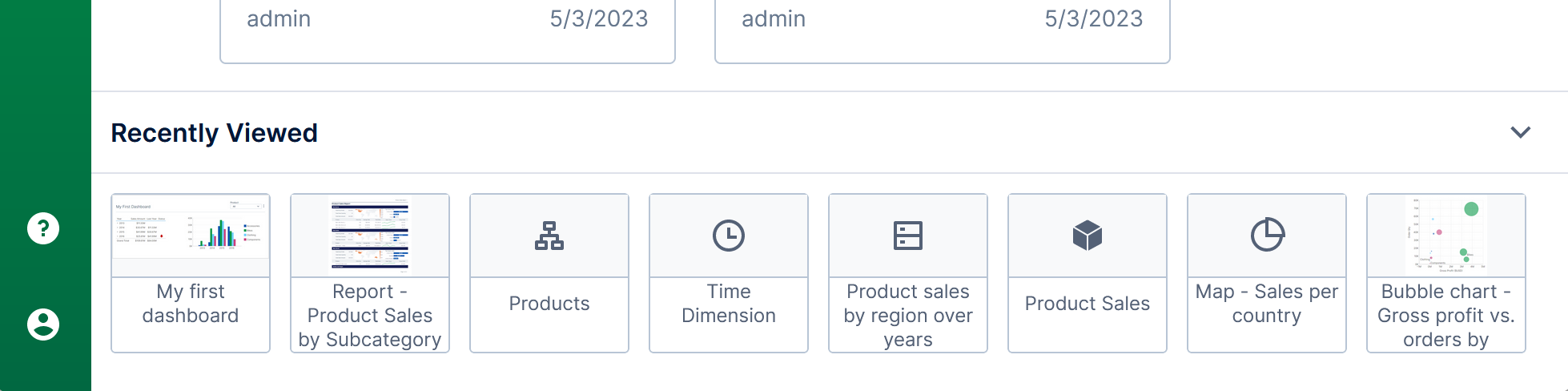Click the Map pie chart icon
The height and width of the screenshot is (391, 1568).
(1267, 236)
